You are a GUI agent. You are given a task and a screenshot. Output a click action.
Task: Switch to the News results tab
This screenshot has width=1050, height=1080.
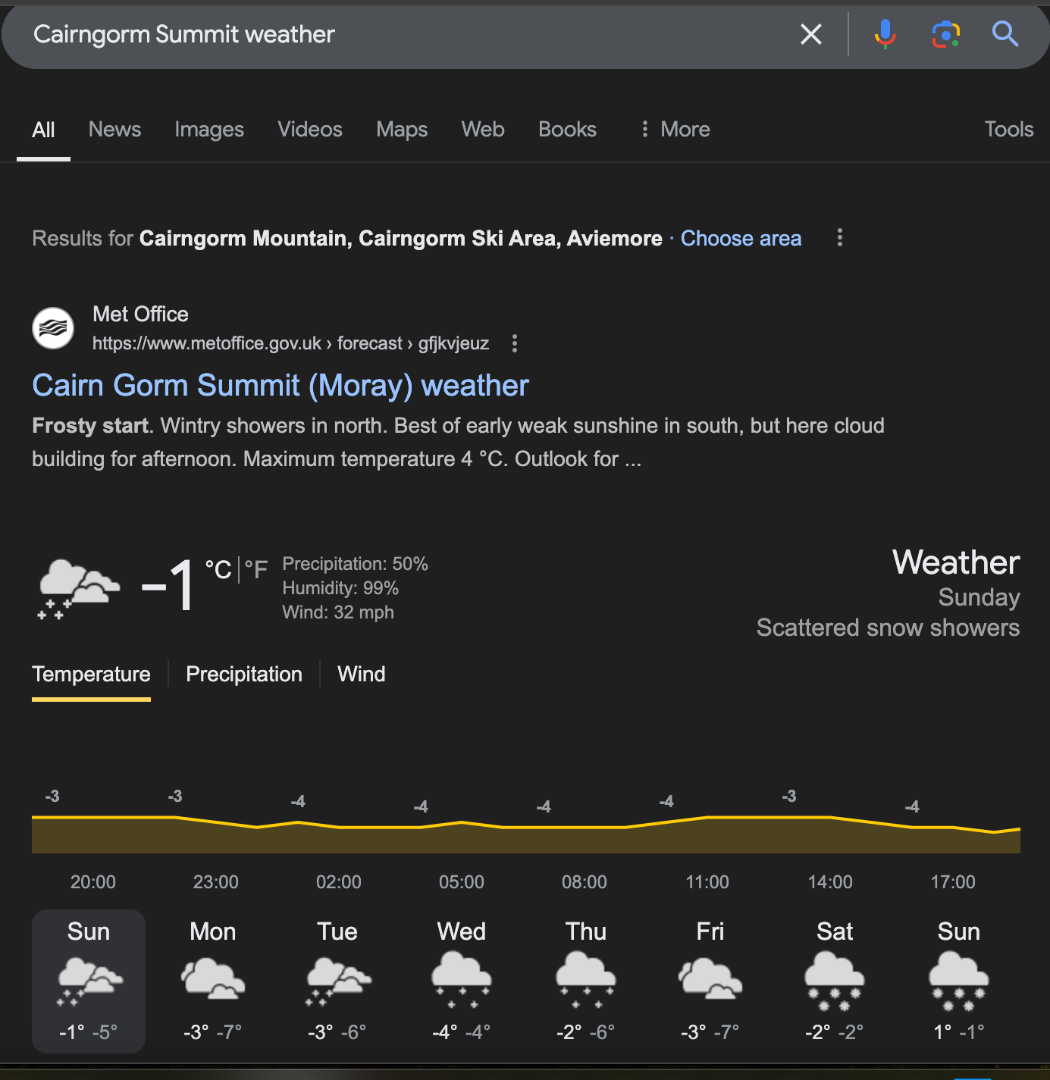pos(114,129)
